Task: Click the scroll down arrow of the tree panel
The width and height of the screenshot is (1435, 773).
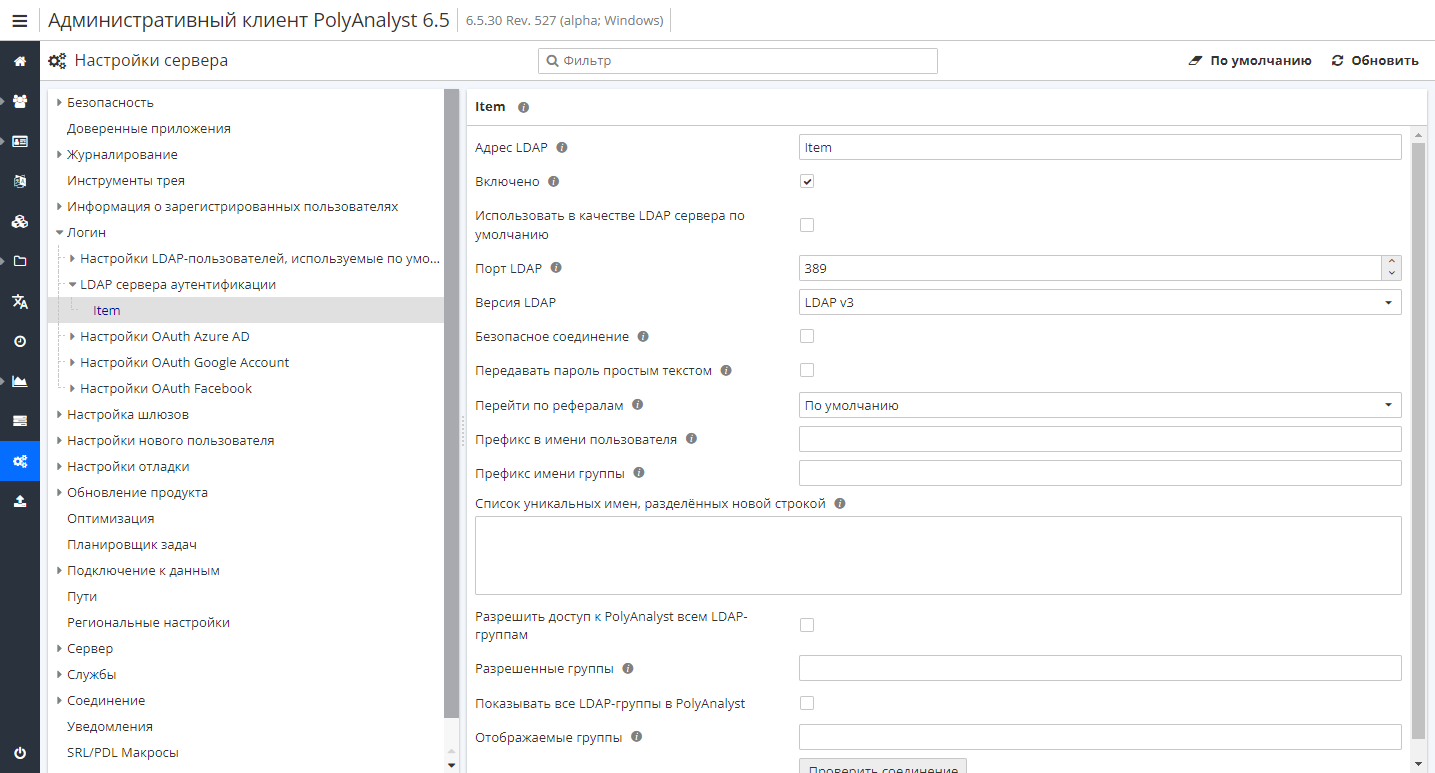Action: pos(451,765)
